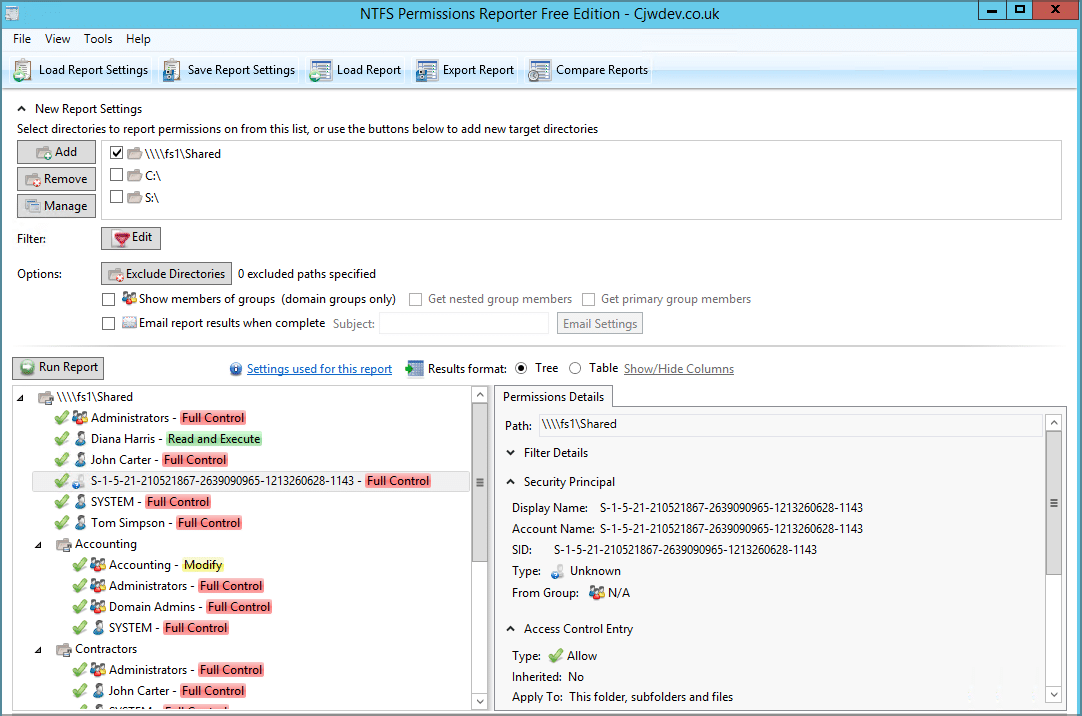Click the folder icon beside C:\ directory

coord(135,175)
